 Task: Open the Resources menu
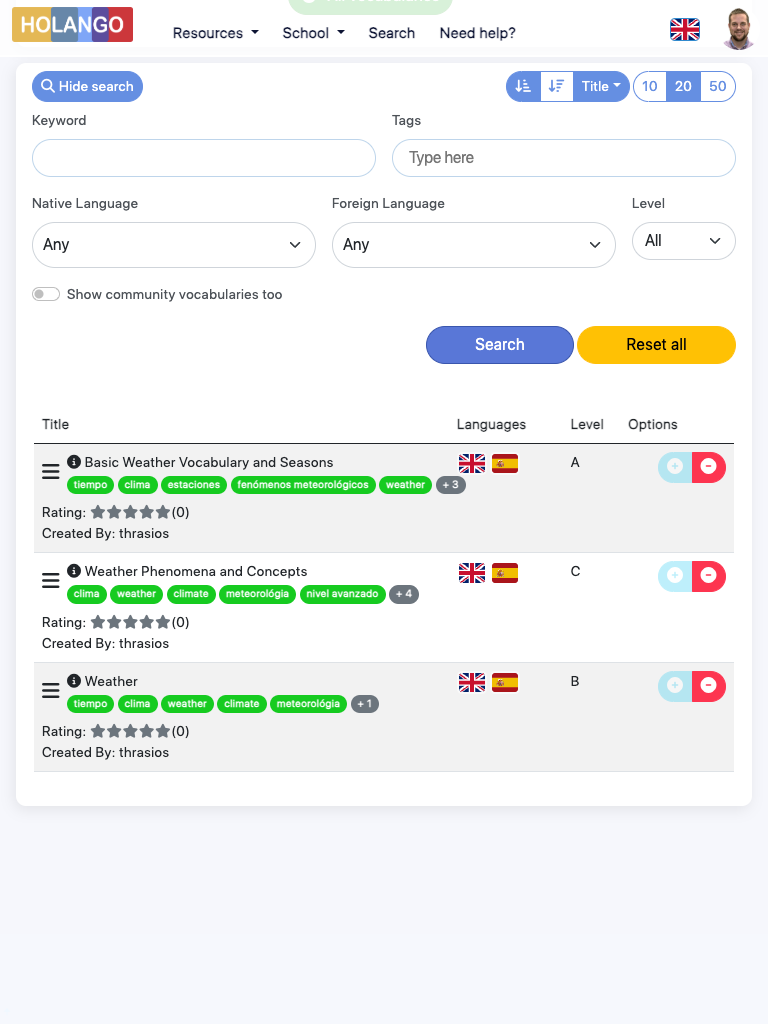tap(215, 33)
